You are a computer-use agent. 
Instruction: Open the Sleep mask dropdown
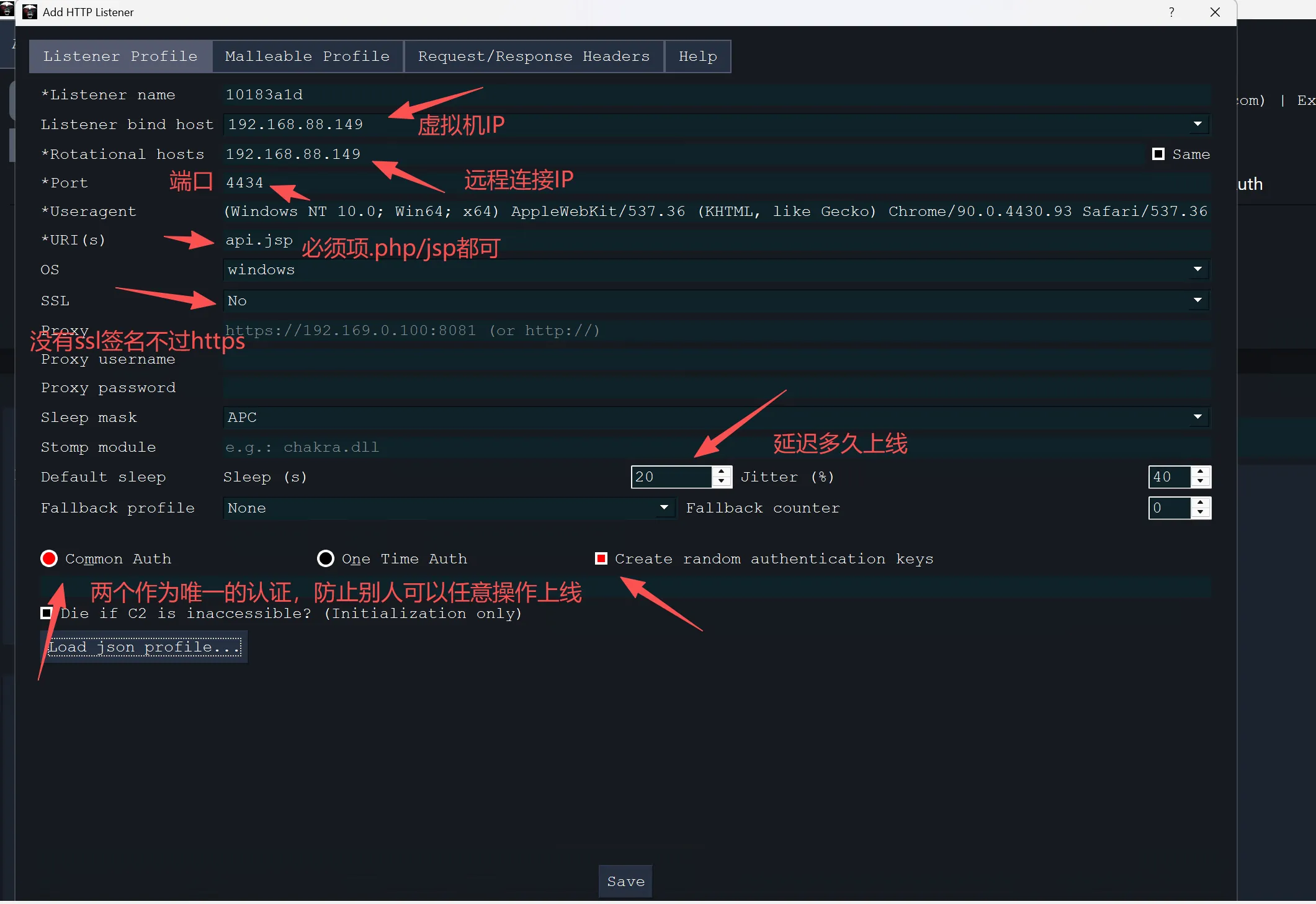point(1197,417)
